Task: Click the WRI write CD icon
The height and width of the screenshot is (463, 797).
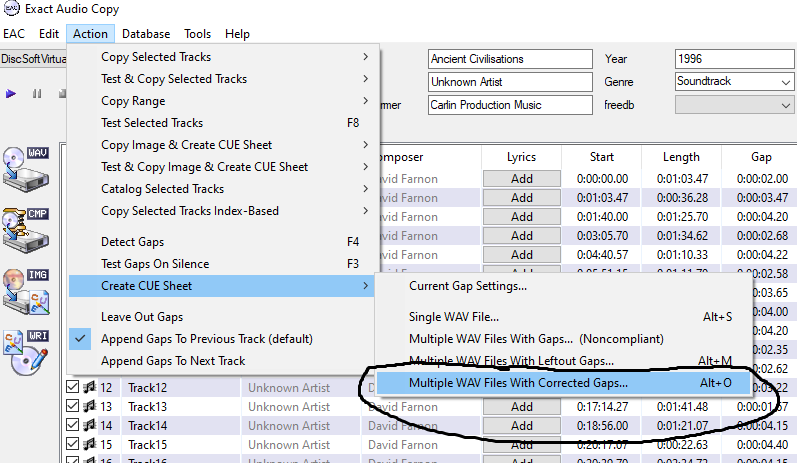Action: (x=26, y=352)
